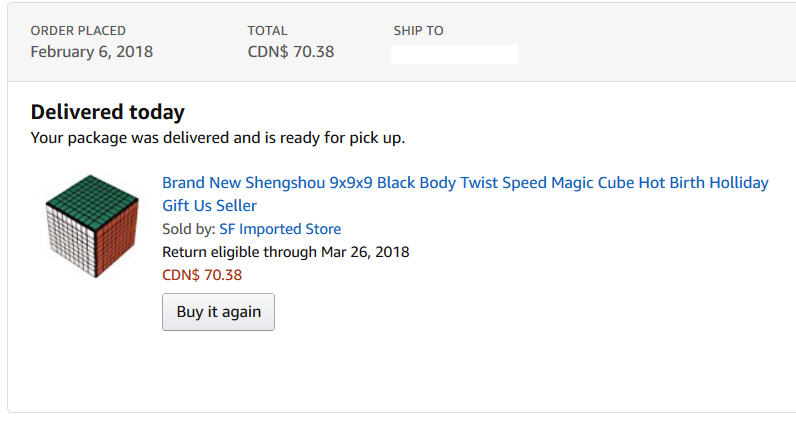
Task: Click the SHIP TO label
Action: pos(418,30)
